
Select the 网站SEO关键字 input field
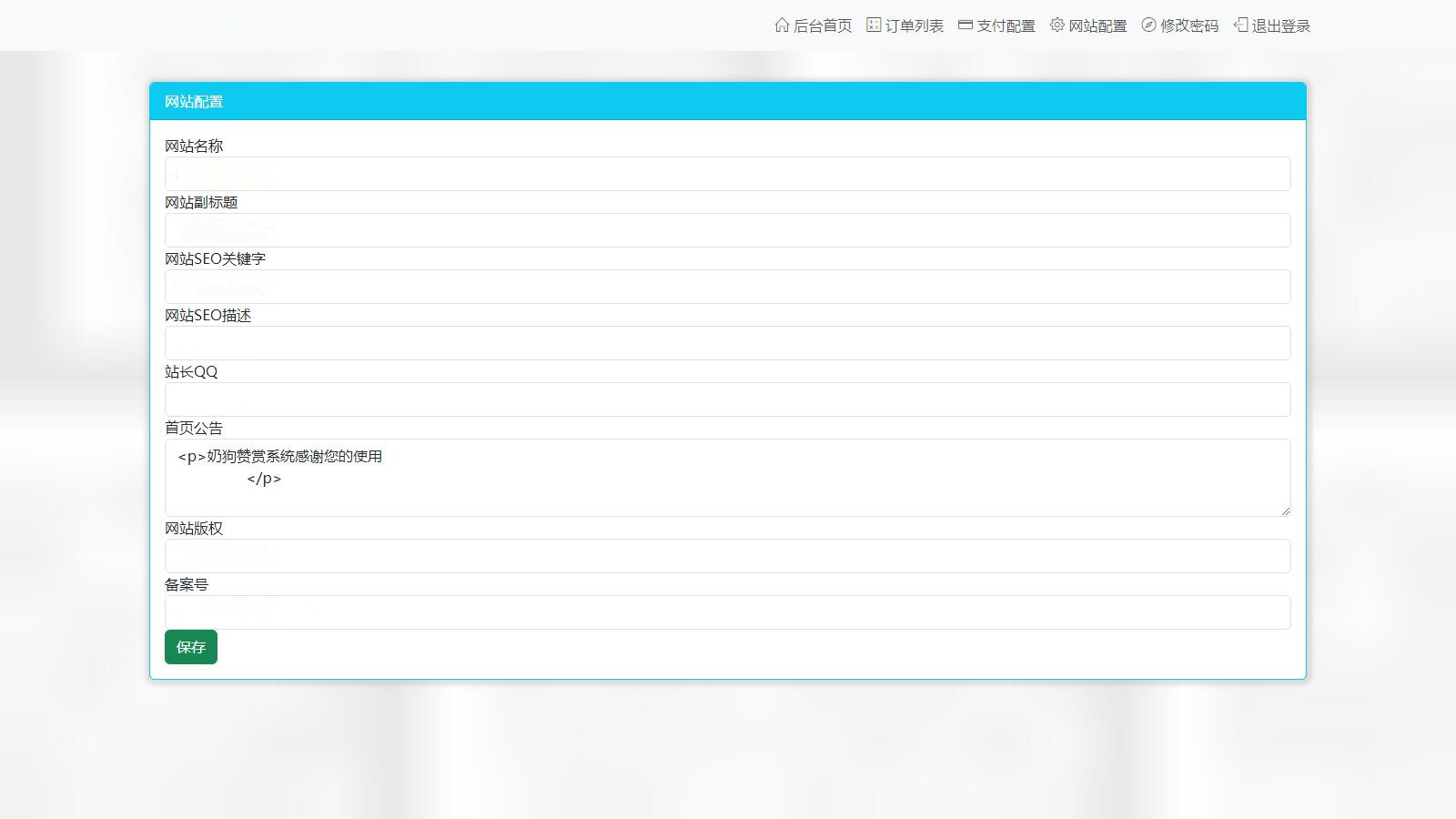click(727, 287)
